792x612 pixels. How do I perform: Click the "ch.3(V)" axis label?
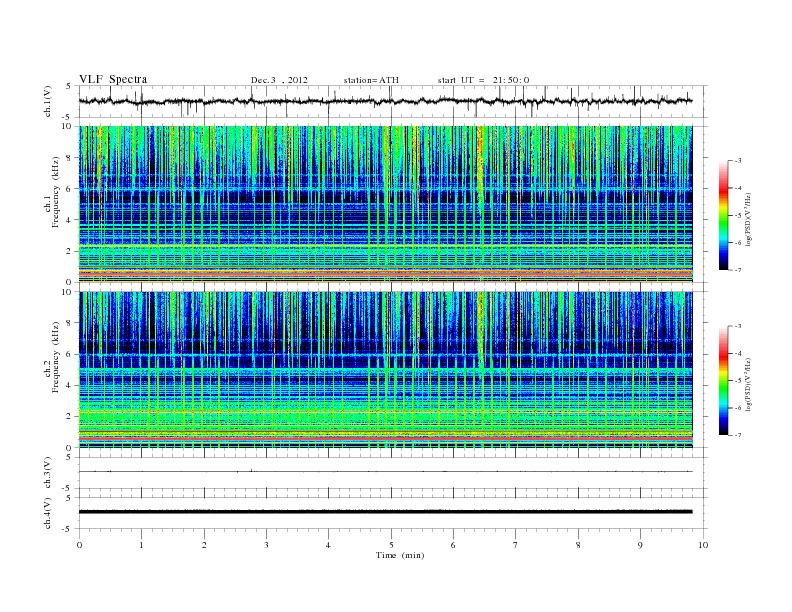(48, 473)
